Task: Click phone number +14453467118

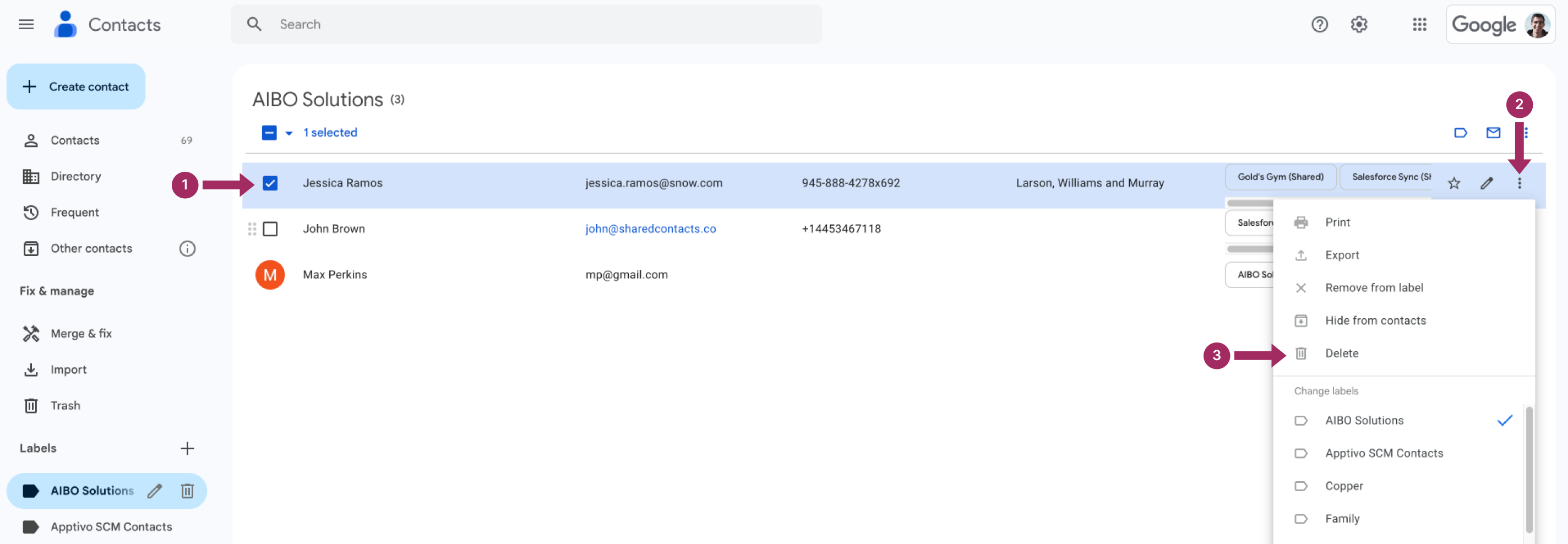Action: point(841,229)
